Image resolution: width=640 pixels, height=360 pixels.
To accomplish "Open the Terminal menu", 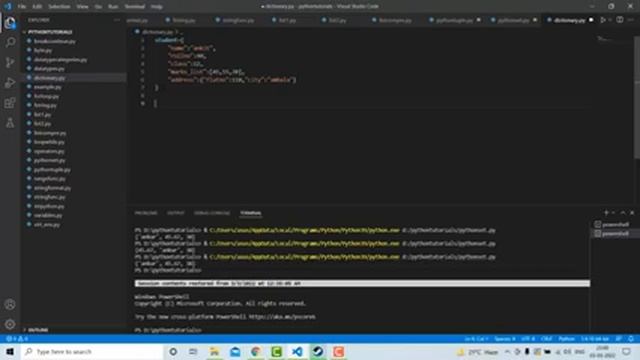I will 135,7.
